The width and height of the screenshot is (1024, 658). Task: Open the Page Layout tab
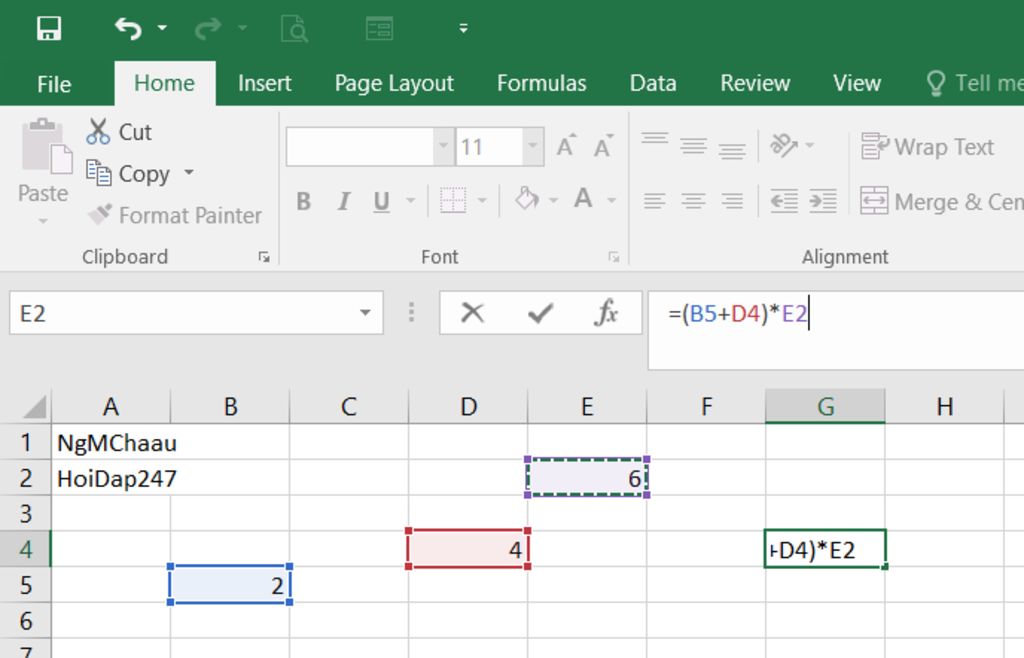(394, 83)
